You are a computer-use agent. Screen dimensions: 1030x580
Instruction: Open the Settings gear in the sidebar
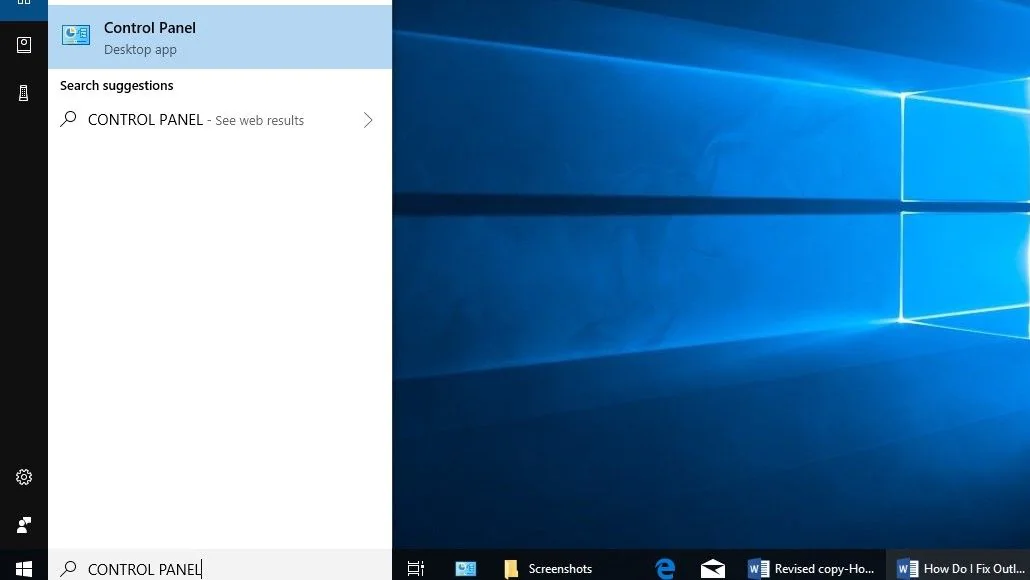tap(24, 477)
